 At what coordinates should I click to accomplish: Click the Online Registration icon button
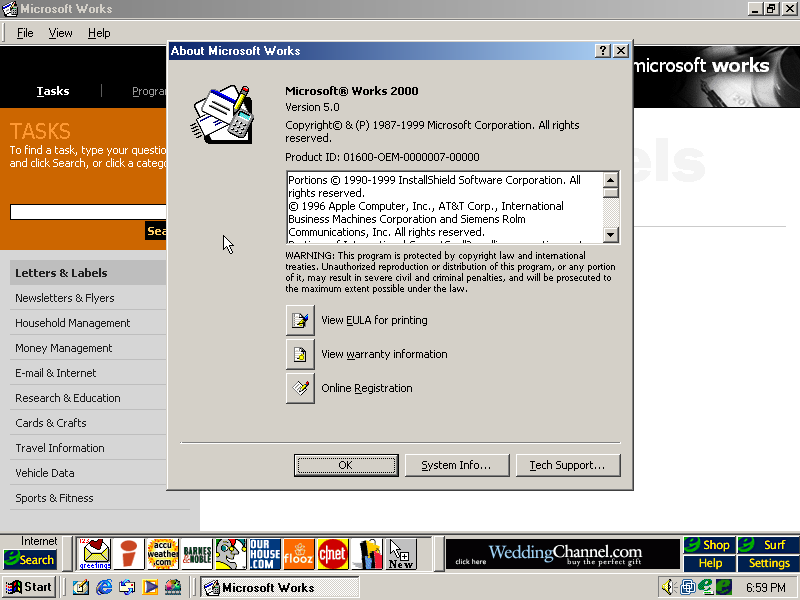coord(300,388)
